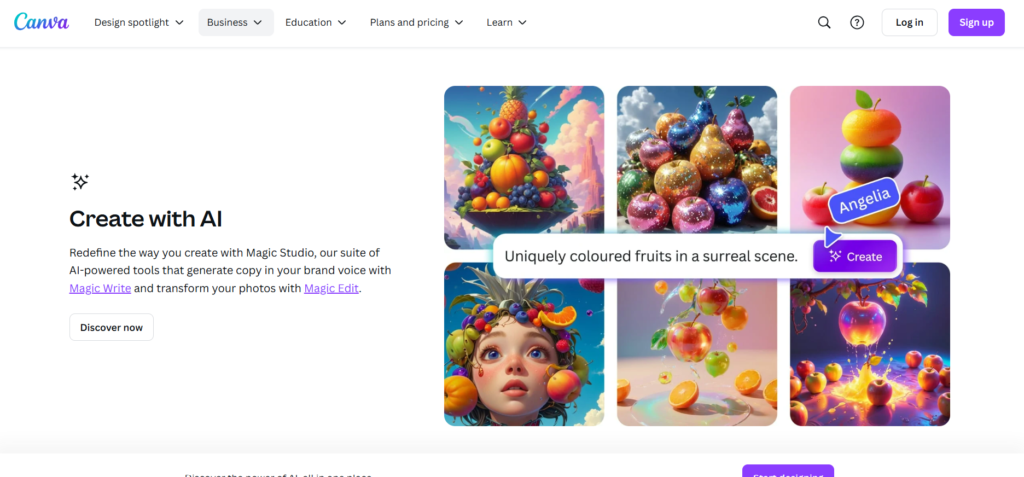The width and height of the screenshot is (1024, 477).
Task: Click the surreal fruits prompt text field
Action: pos(650,256)
